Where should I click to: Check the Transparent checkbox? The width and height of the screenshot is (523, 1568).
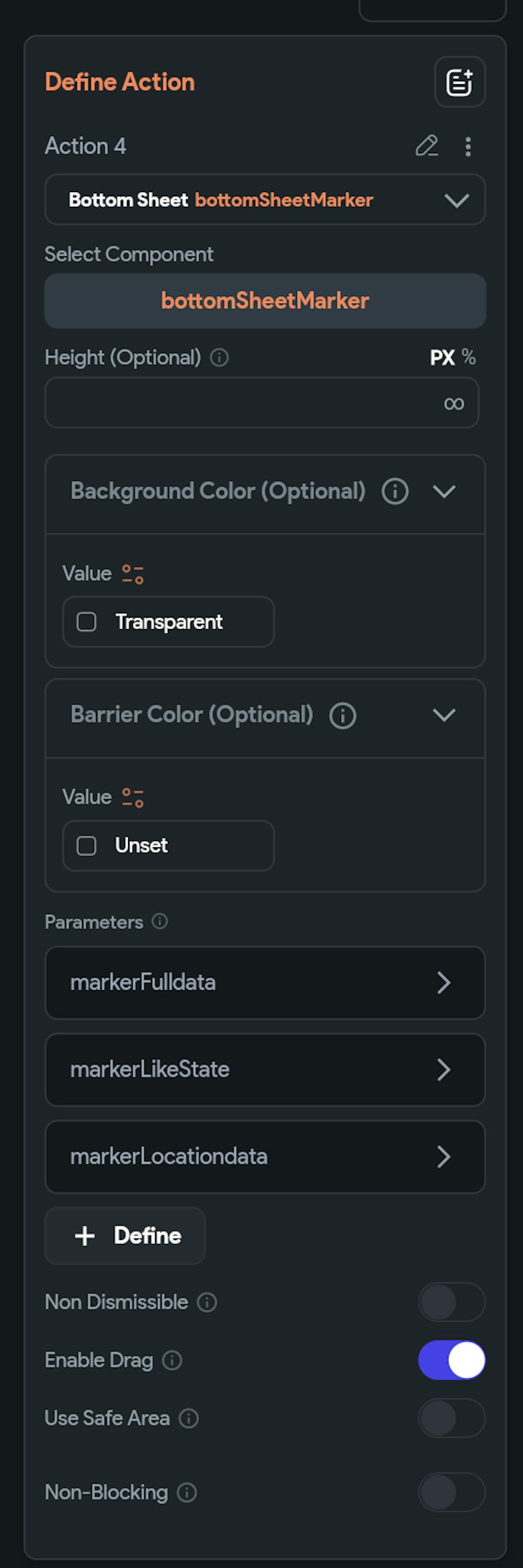(86, 621)
